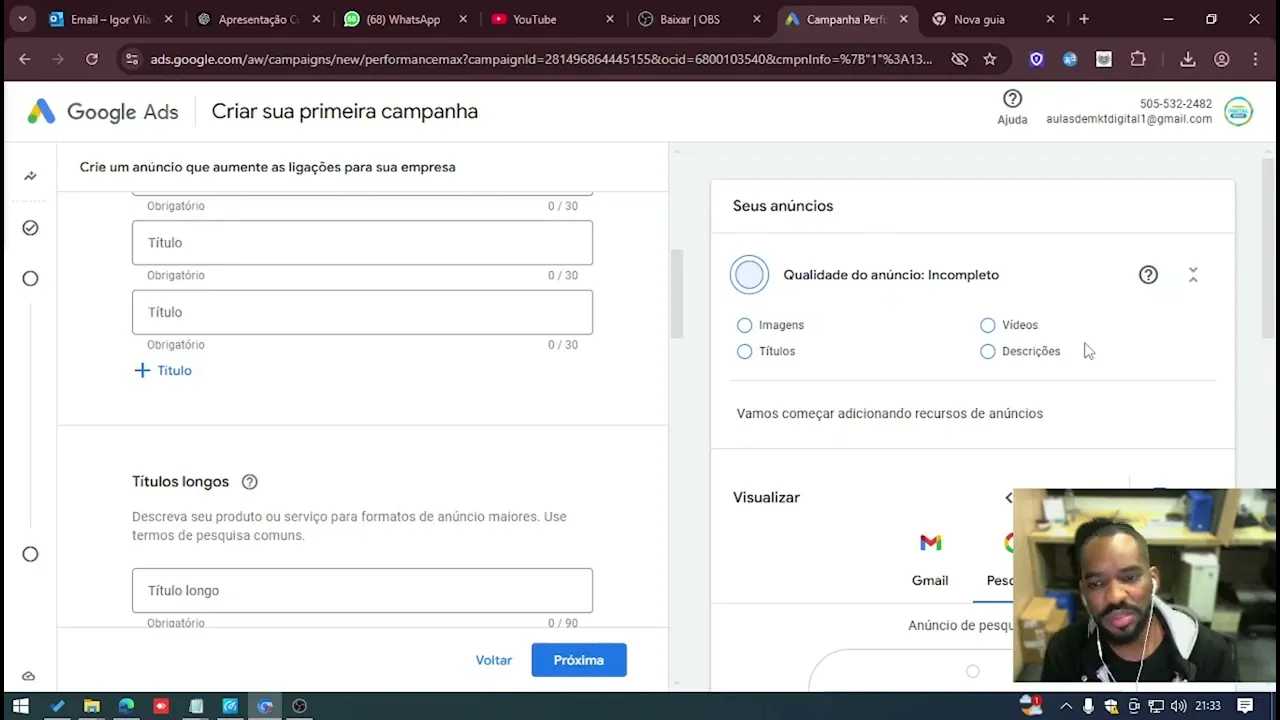Open Microsoft Edge from the taskbar
The width and height of the screenshot is (1280, 720).
click(126, 706)
